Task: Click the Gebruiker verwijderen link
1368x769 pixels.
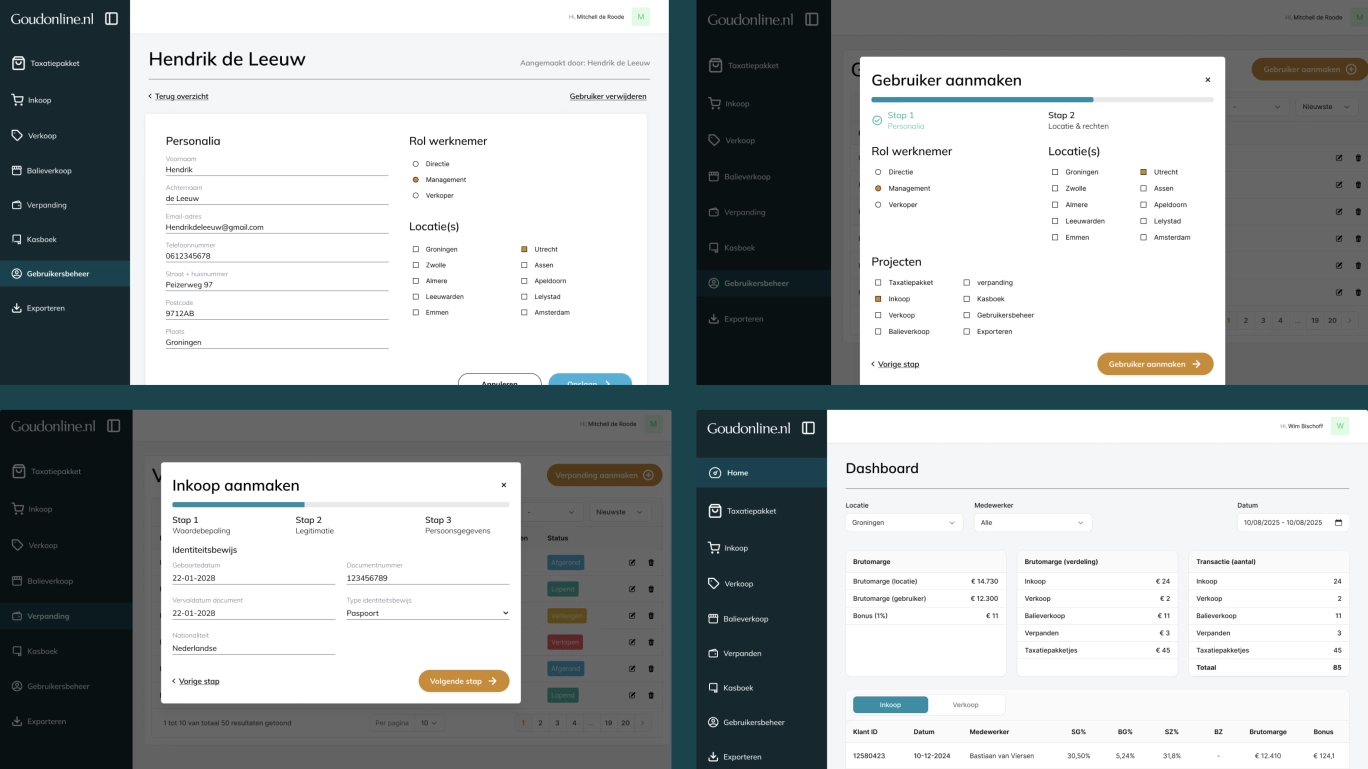Action: click(x=608, y=97)
